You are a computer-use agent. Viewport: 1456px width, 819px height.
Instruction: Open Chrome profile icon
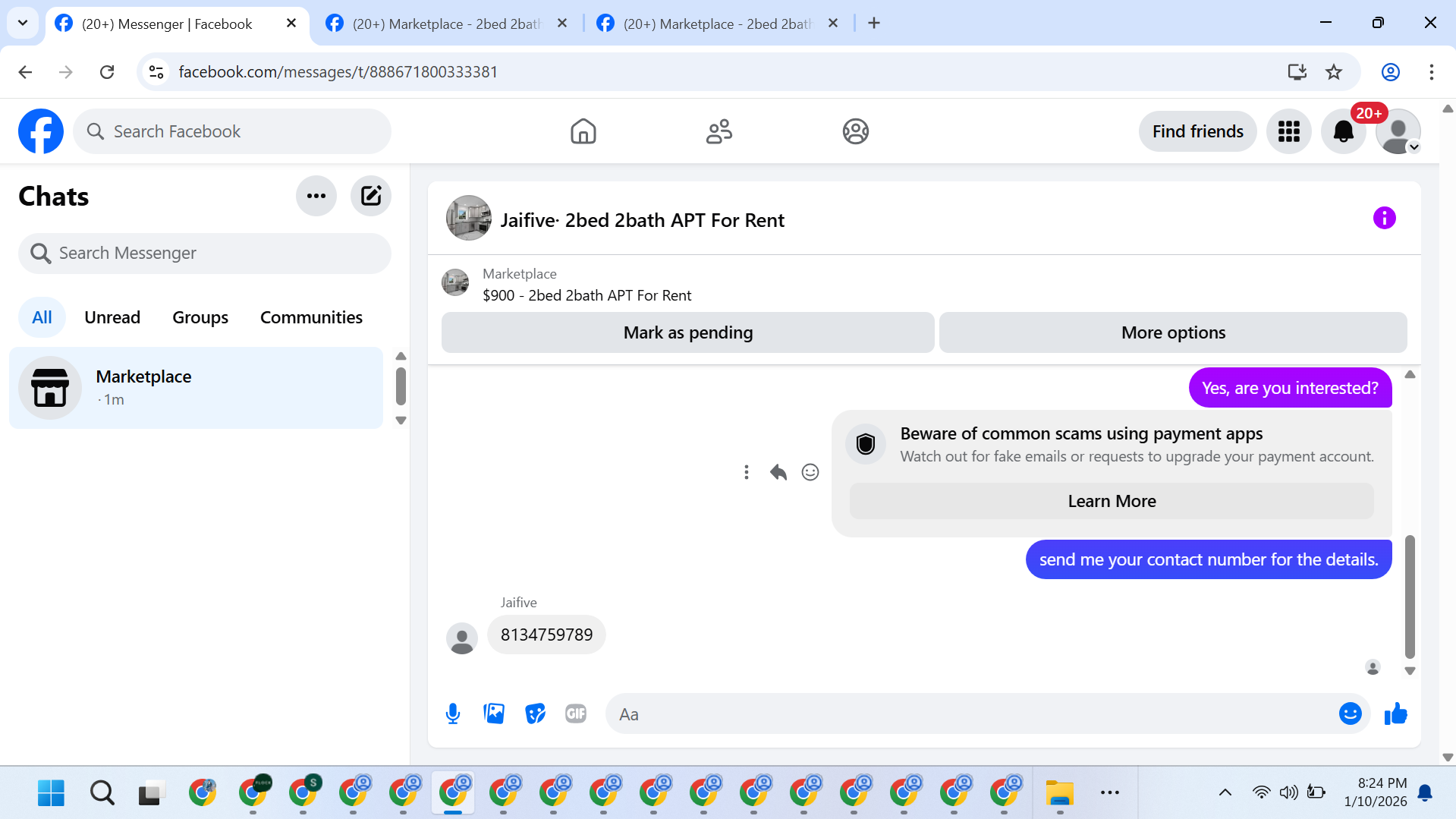tap(1390, 71)
